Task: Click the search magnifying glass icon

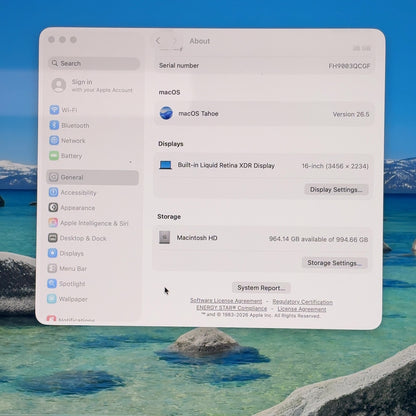Action: (55, 63)
